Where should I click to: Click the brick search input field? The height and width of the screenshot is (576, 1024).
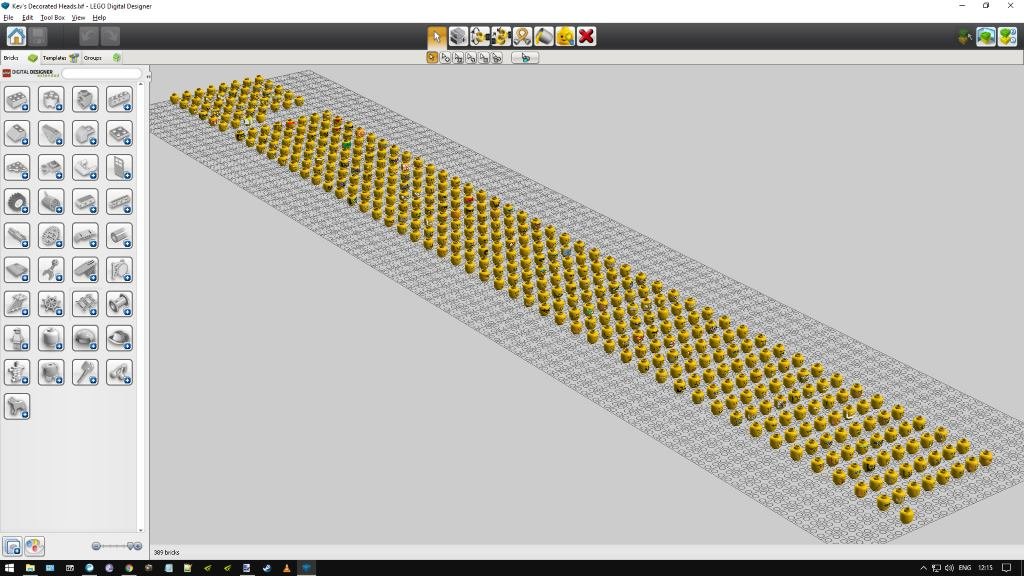click(101, 74)
